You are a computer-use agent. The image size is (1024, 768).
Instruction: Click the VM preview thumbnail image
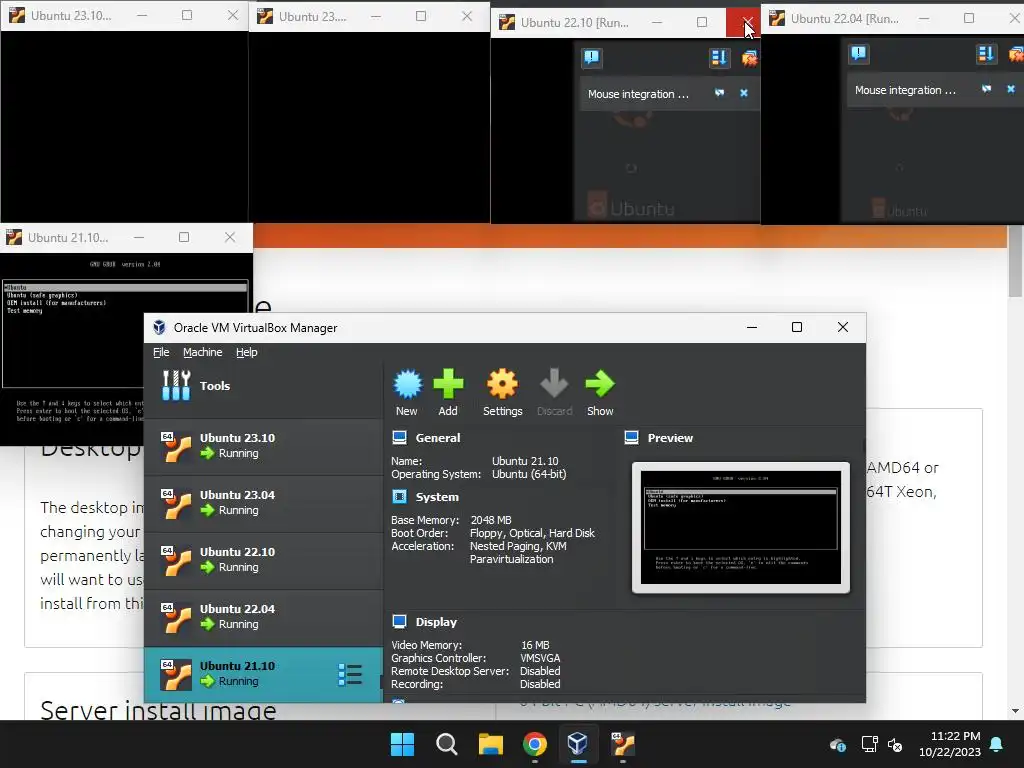[741, 528]
